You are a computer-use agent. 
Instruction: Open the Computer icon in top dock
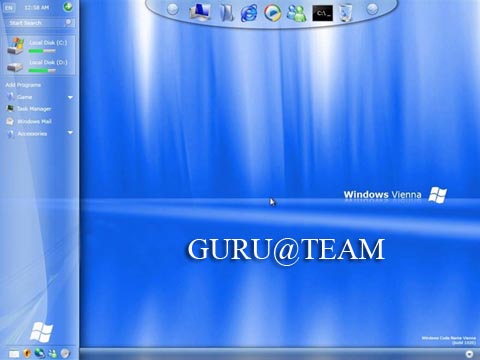[x=200, y=12]
